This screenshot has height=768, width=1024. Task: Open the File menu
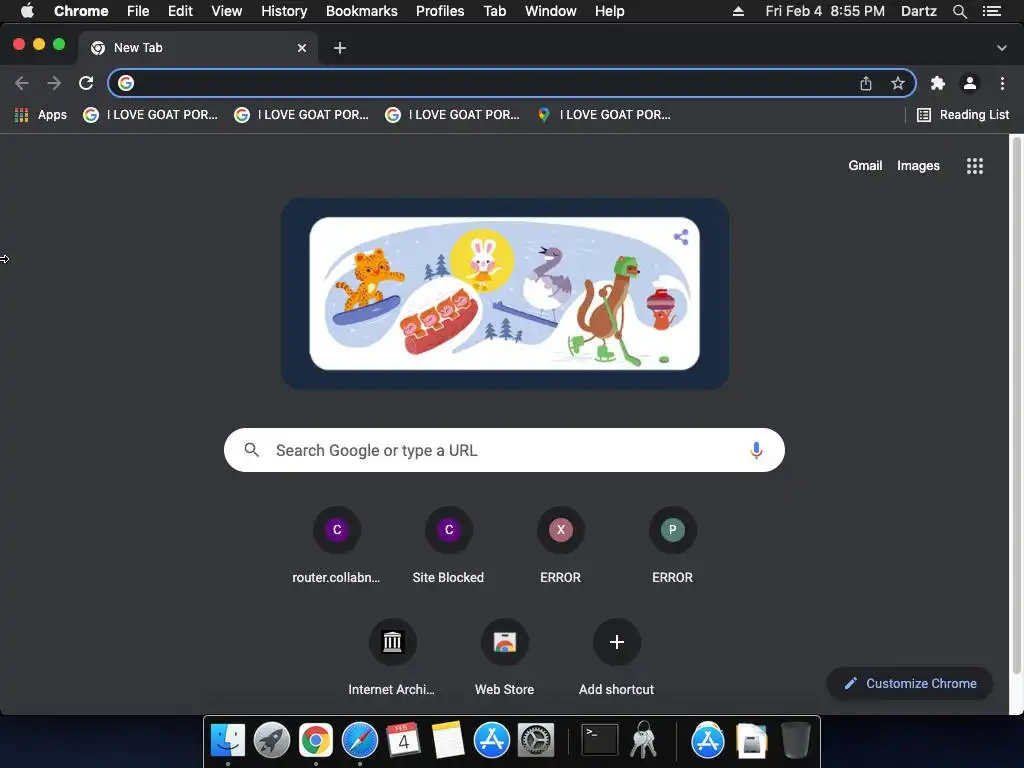(138, 11)
